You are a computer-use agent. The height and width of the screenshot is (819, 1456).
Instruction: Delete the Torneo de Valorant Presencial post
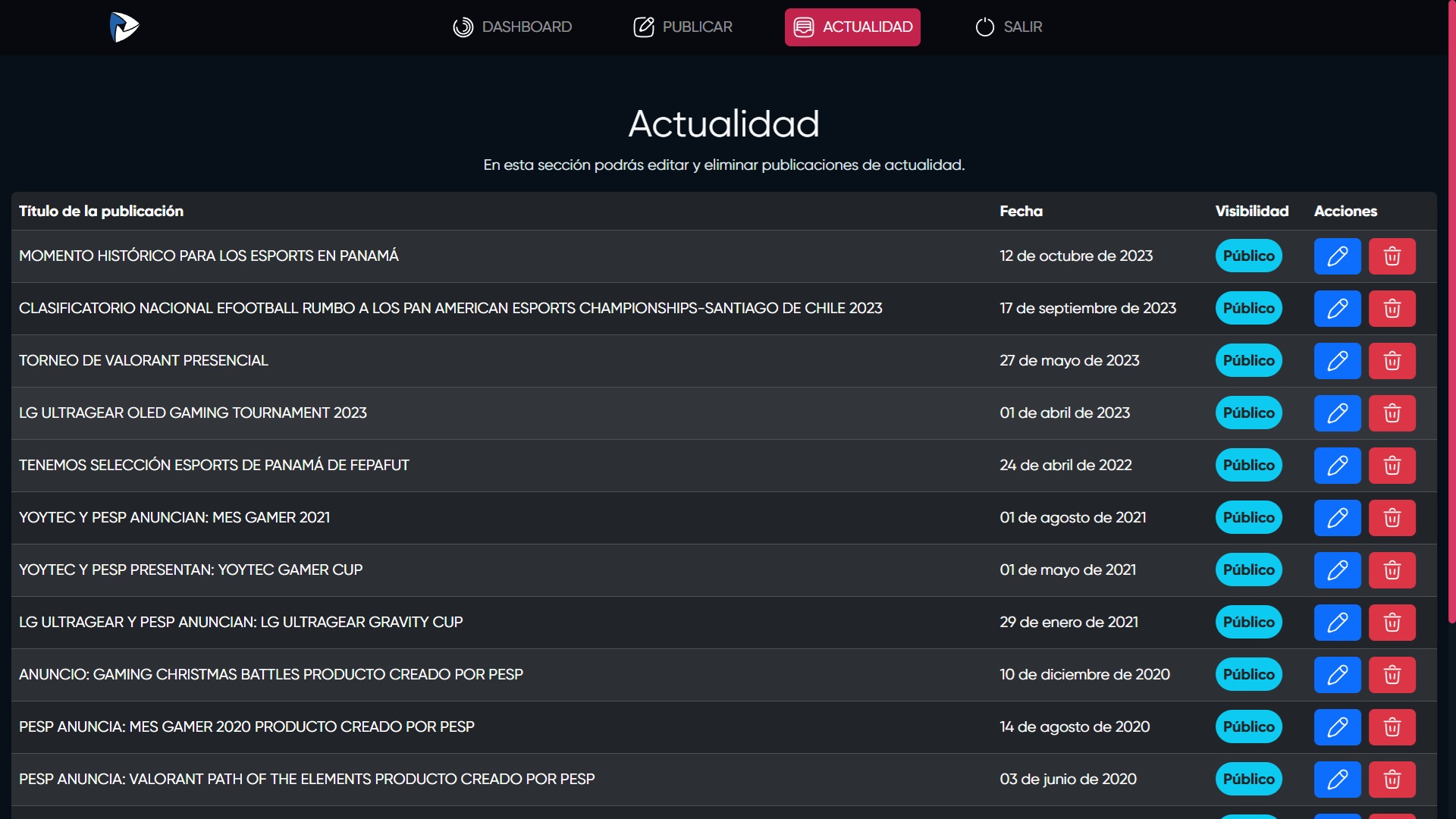coord(1392,361)
